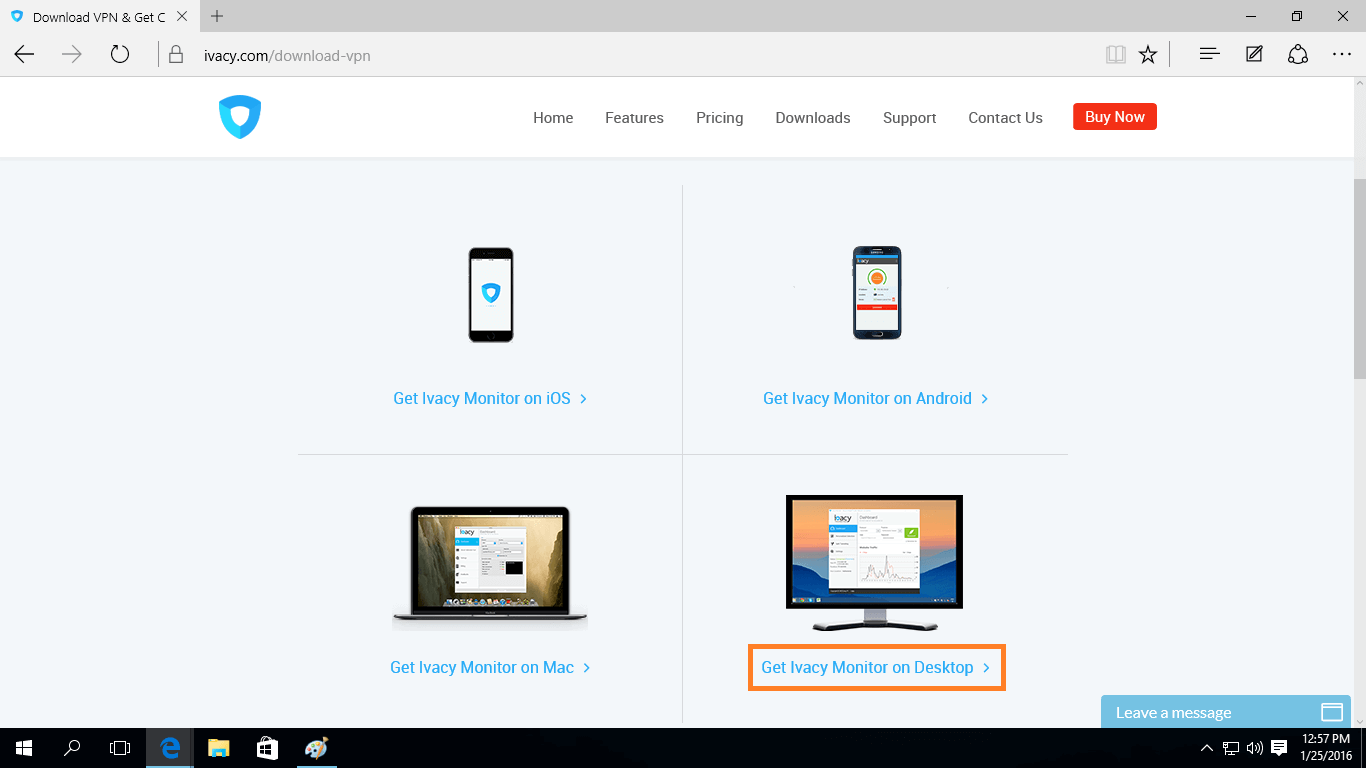Click the taskbar clock and date
The width and height of the screenshot is (1366, 768).
(1326, 748)
